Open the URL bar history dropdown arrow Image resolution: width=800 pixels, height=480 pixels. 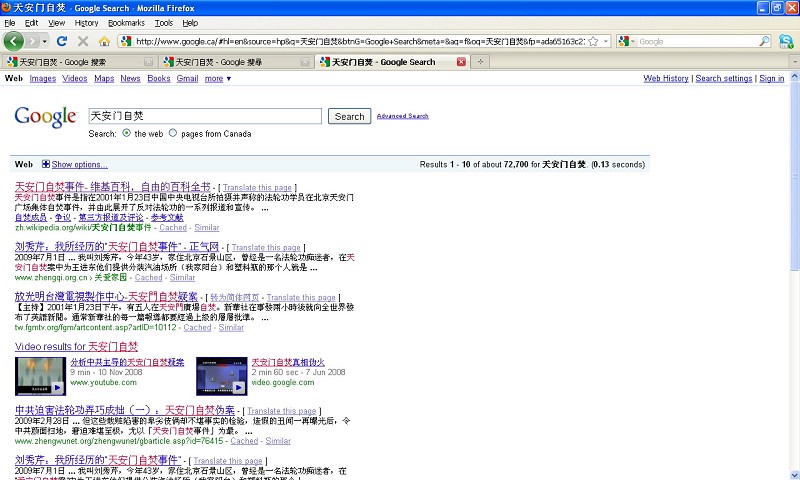(606, 41)
